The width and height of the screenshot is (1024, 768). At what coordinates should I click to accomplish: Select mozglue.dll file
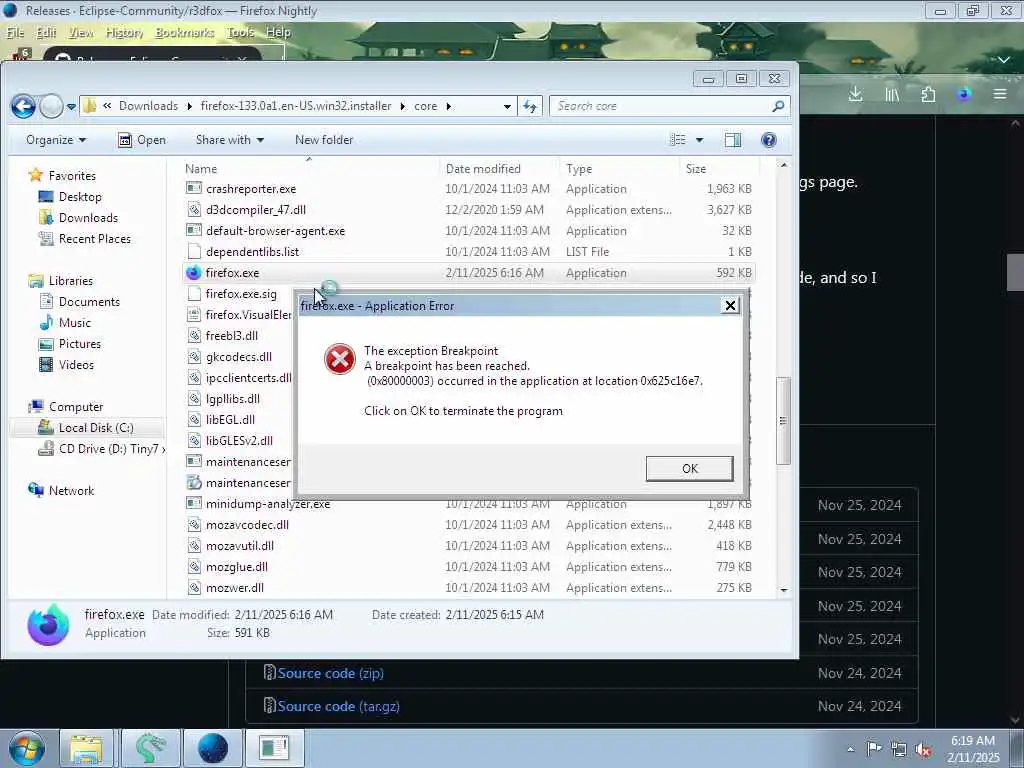coord(236,567)
